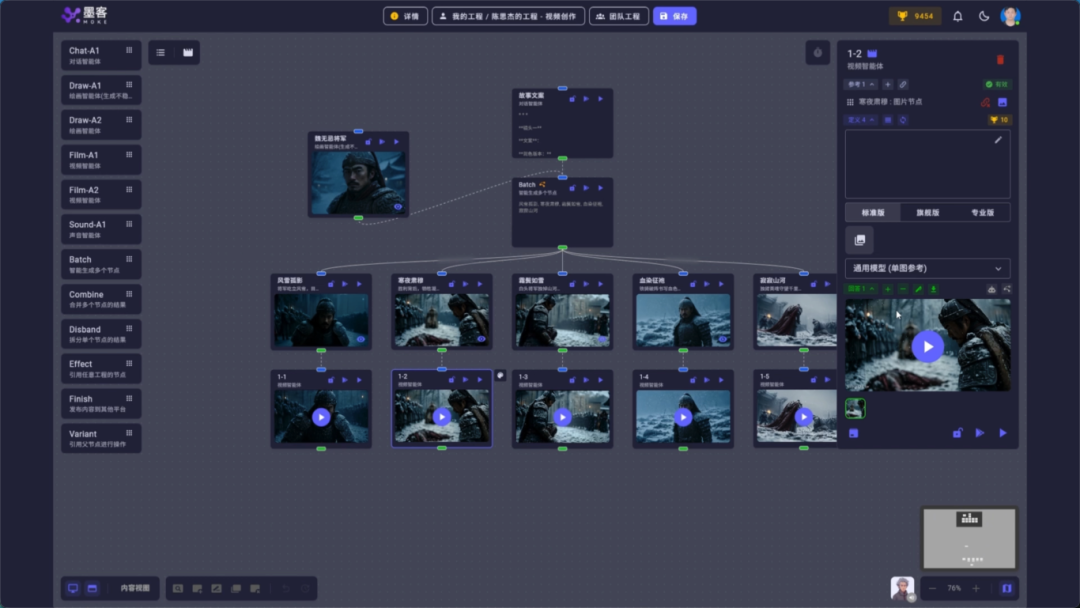This screenshot has height=608, width=1080.
Task: Click the green download icon above video preview
Action: pyautogui.click(x=933, y=289)
